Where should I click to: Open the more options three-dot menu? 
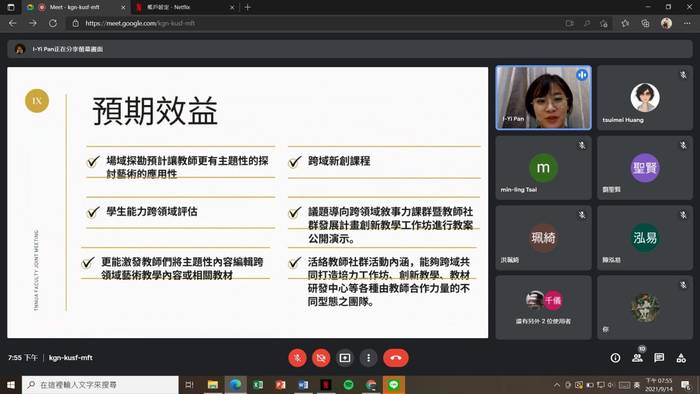coord(368,358)
